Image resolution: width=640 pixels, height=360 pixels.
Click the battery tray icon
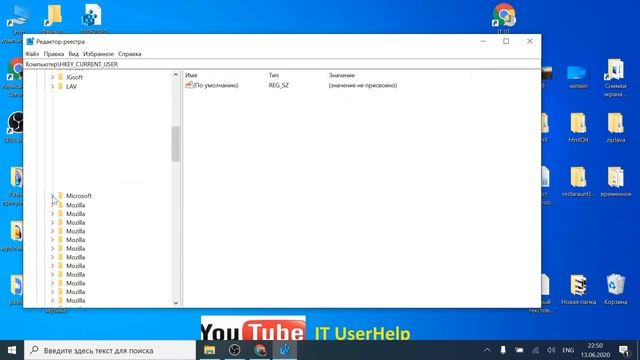[519, 350]
